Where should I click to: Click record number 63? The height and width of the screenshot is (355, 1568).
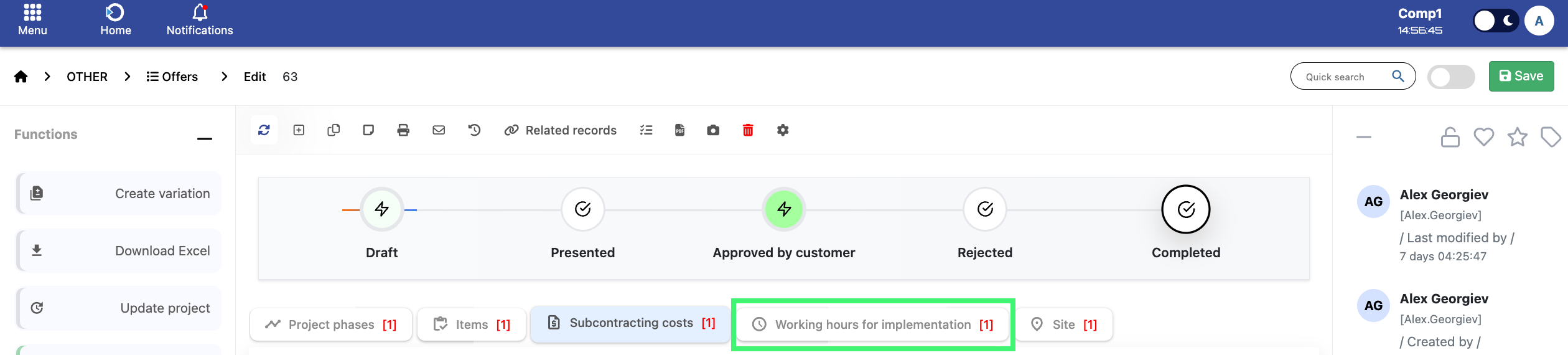[290, 77]
